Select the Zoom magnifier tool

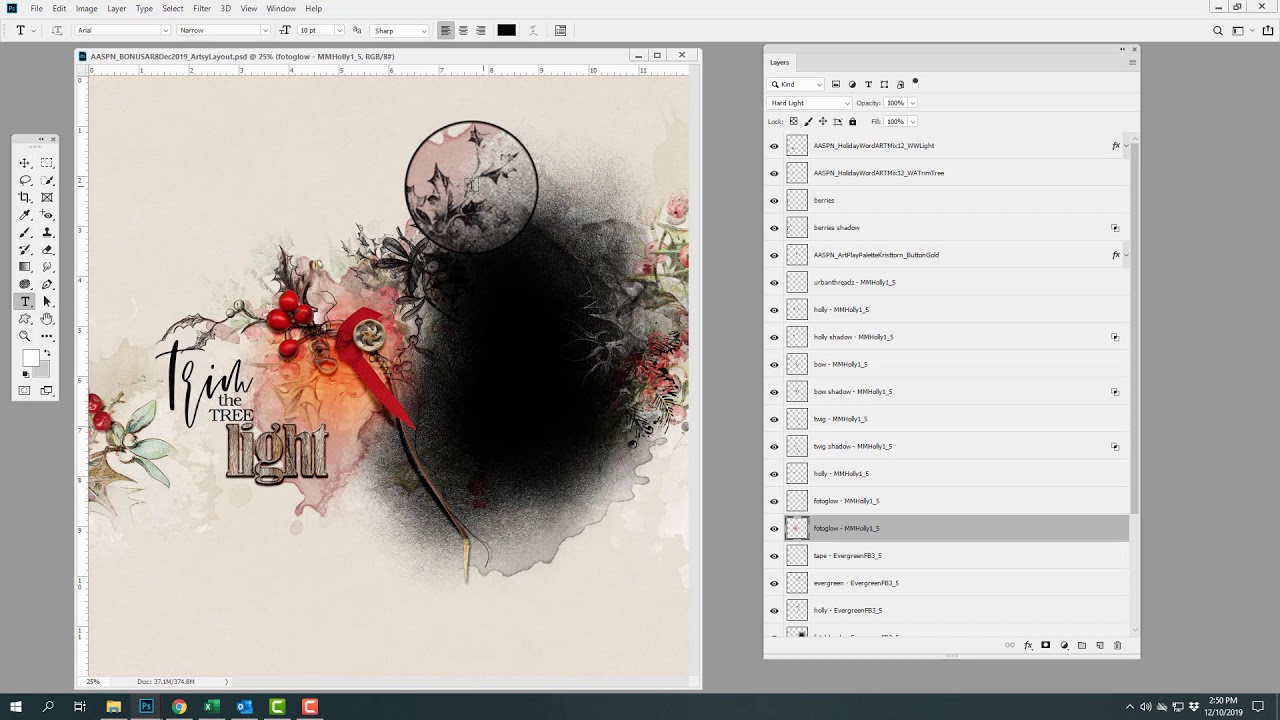tap(25, 336)
